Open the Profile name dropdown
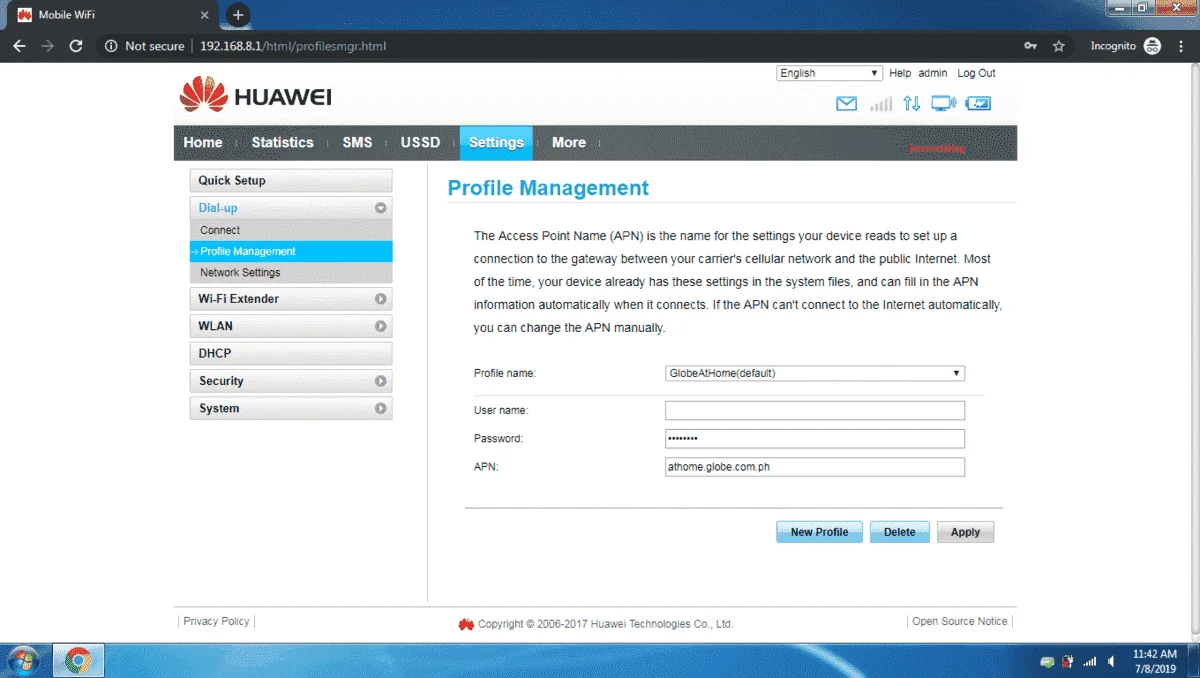Viewport: 1200px width, 678px height. tap(815, 373)
